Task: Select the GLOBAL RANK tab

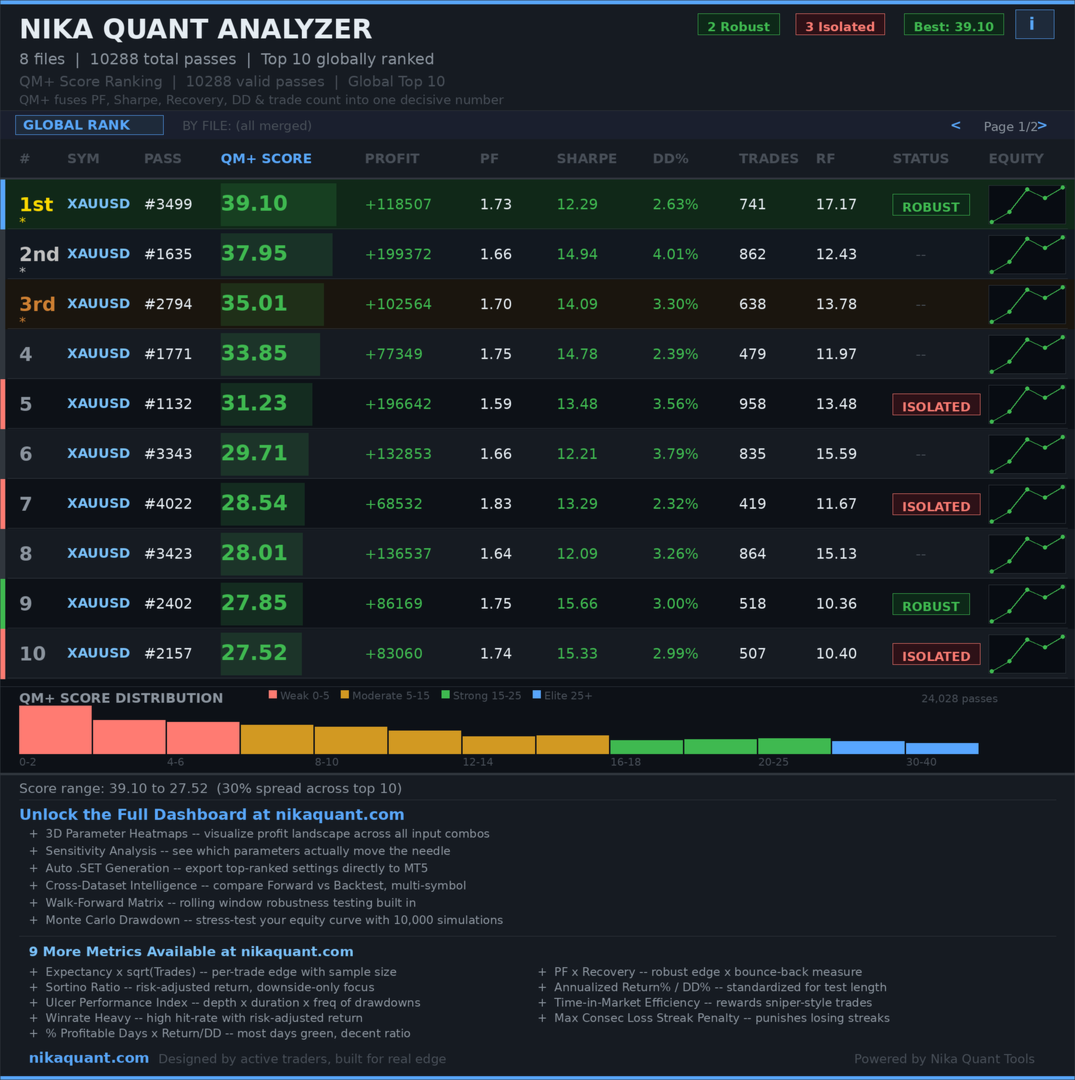Action: 89,125
